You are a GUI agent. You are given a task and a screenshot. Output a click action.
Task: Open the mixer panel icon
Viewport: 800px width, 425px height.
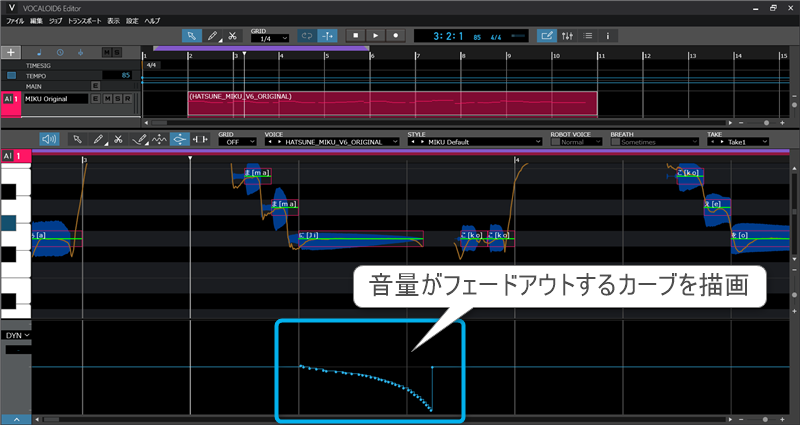coord(567,36)
